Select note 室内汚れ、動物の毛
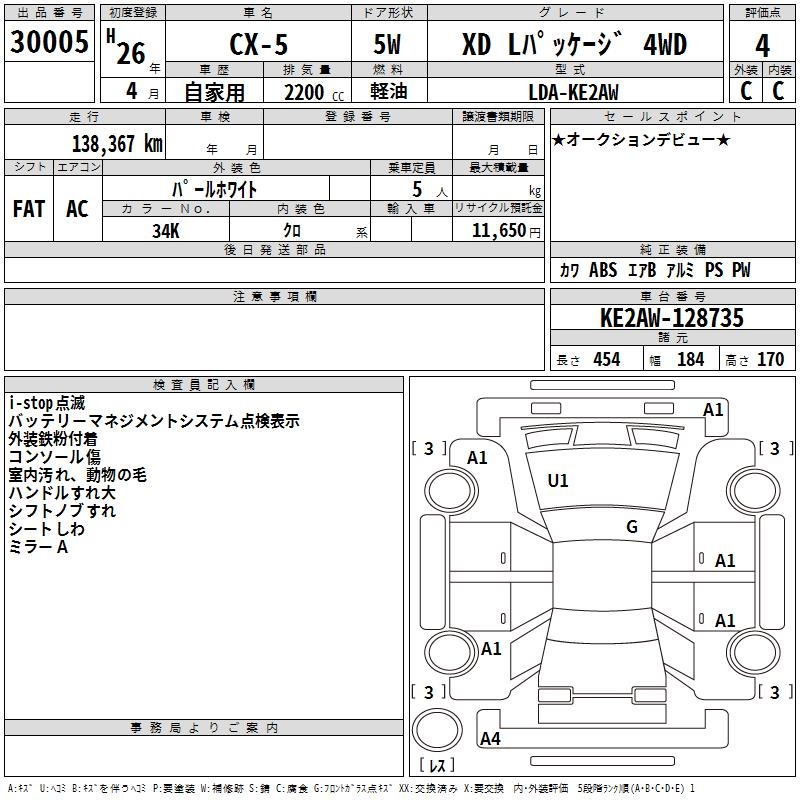The image size is (800, 800). pos(78,475)
